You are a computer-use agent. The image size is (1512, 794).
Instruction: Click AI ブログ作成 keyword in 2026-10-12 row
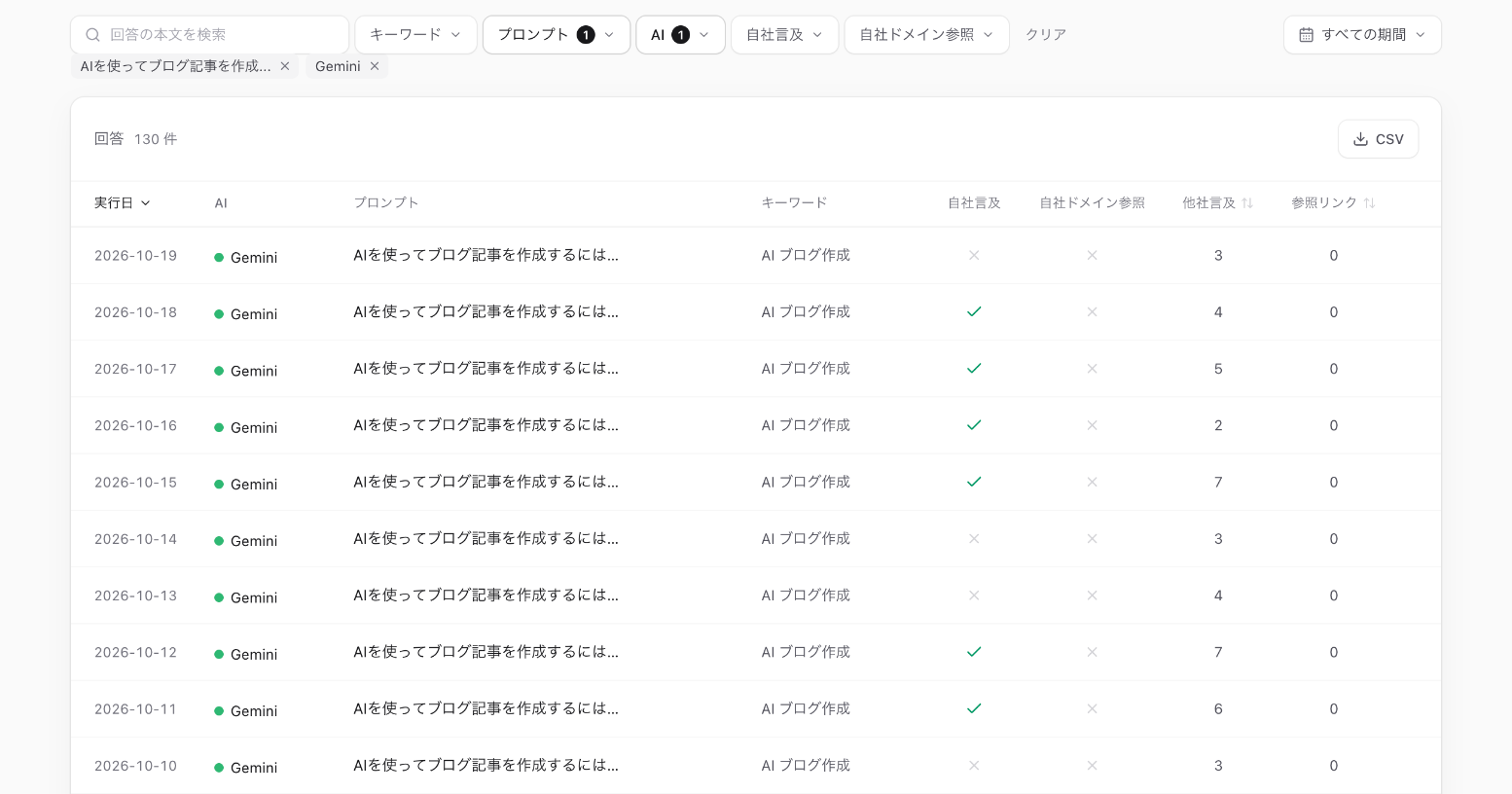click(x=806, y=652)
